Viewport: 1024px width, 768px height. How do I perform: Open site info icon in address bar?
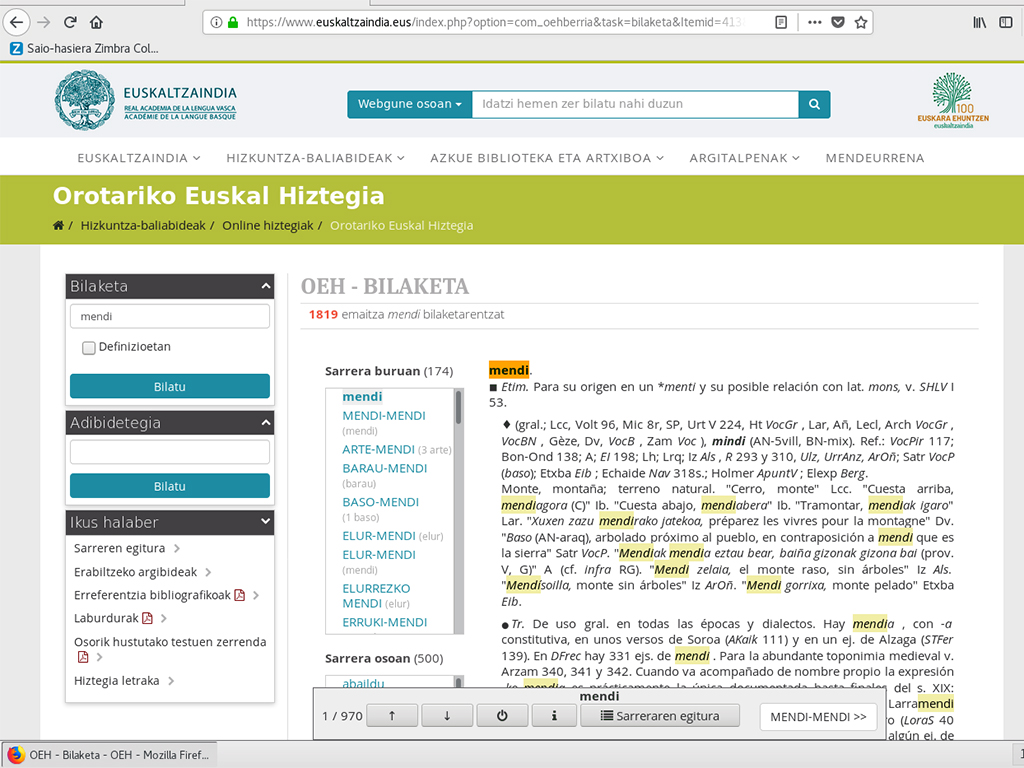(216, 22)
